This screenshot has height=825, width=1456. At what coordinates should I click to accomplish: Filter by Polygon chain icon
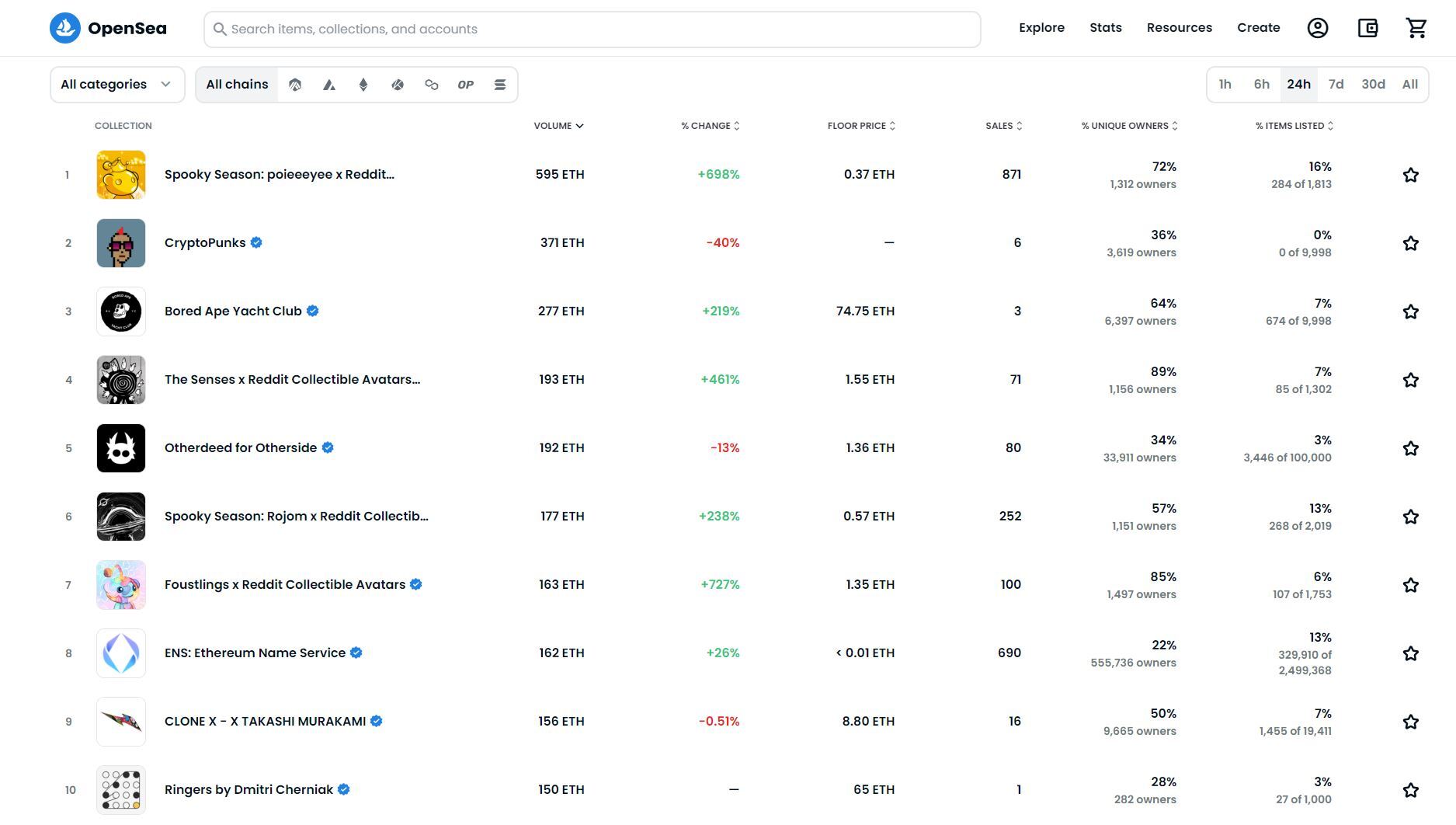tap(432, 85)
